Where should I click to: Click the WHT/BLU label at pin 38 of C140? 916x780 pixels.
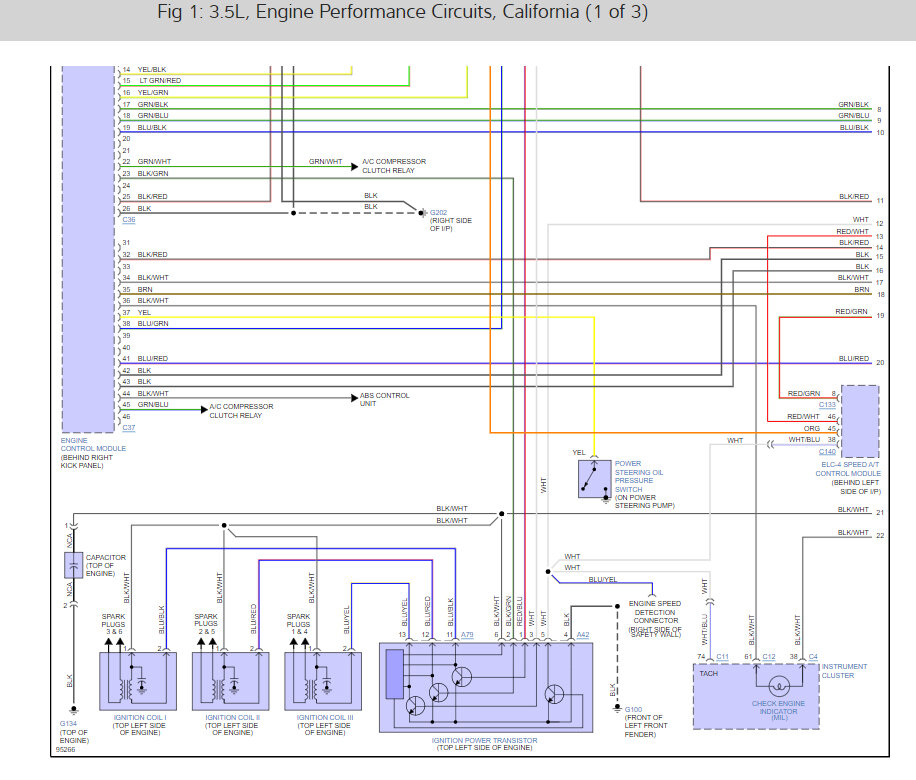pyautogui.click(x=804, y=439)
